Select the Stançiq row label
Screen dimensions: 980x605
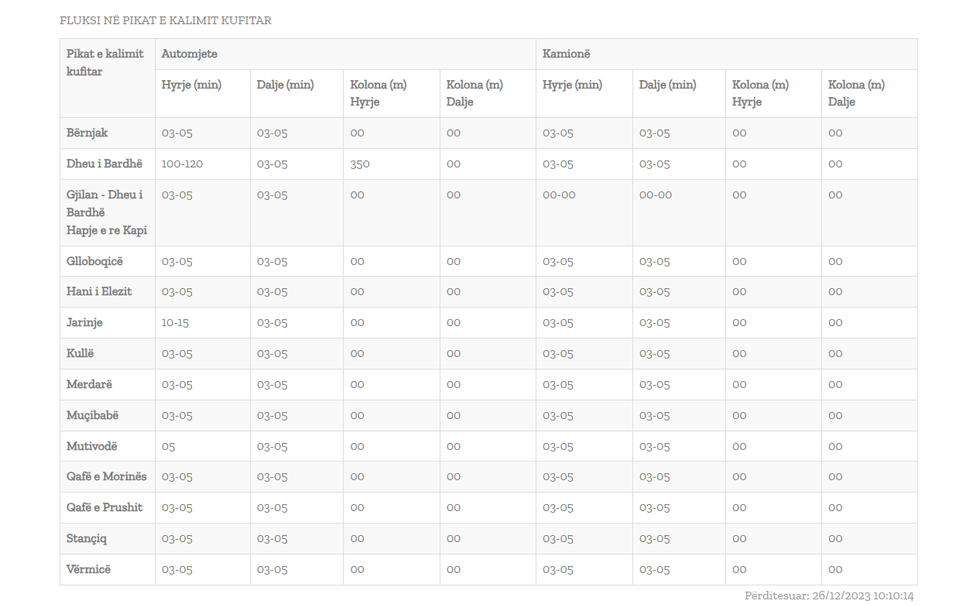coord(87,539)
